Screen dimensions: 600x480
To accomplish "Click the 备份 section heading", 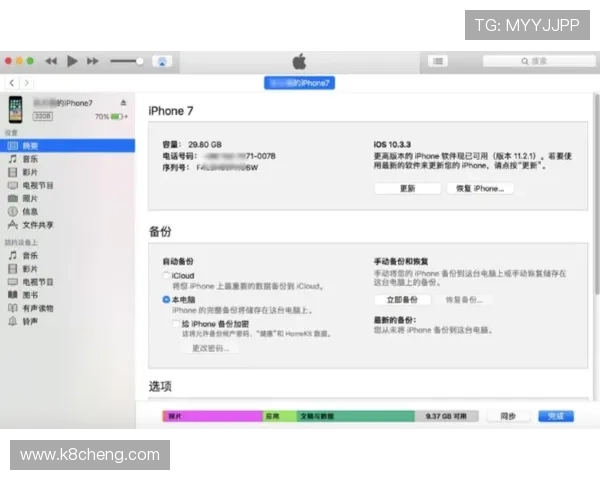I will coord(160,232).
